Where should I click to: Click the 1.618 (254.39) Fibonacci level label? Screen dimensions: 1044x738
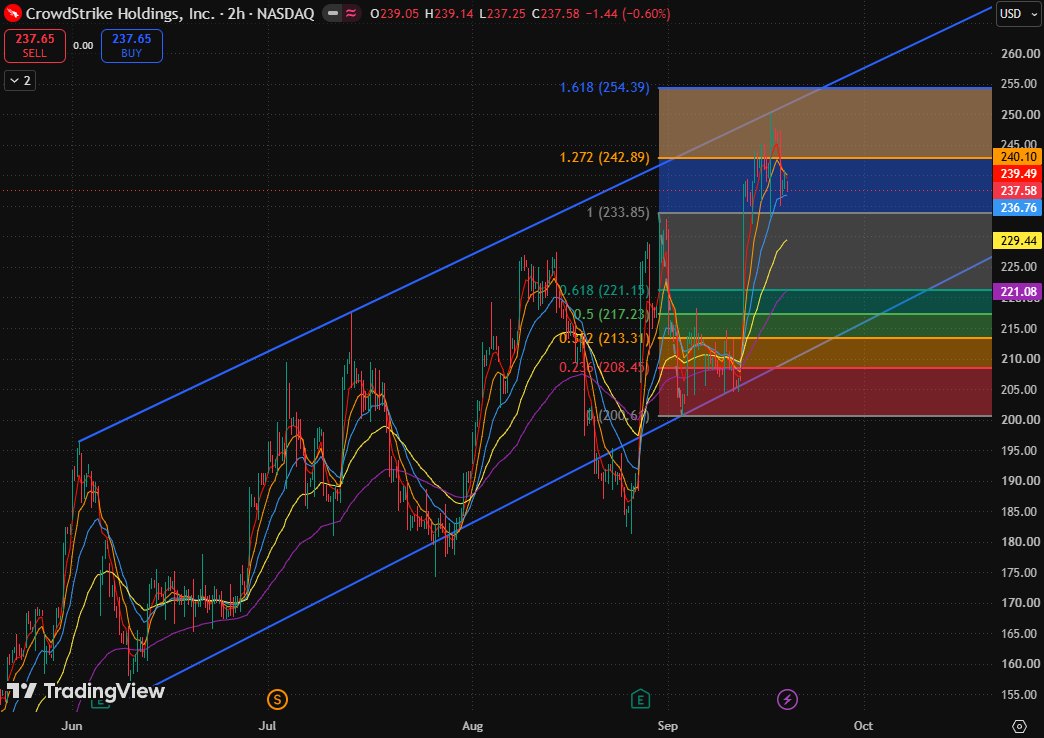(605, 87)
